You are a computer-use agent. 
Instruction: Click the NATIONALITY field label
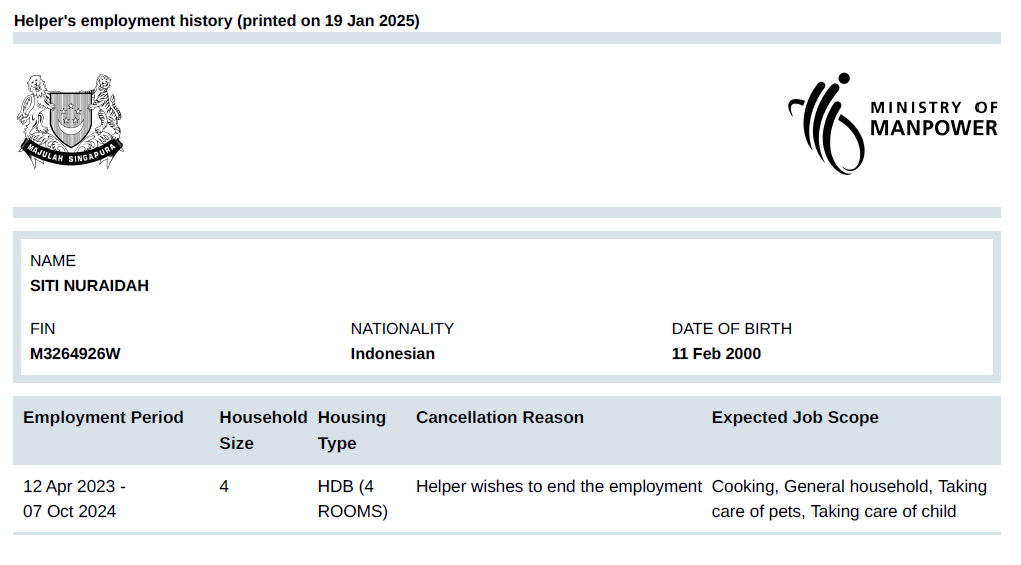point(402,329)
